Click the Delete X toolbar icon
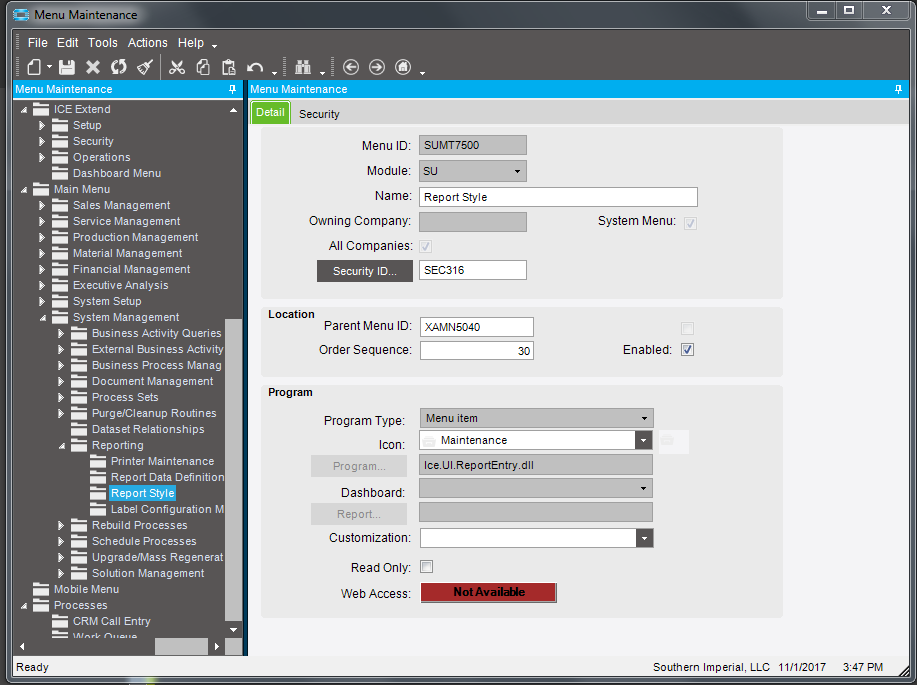The width and height of the screenshot is (917, 685). 92,67
